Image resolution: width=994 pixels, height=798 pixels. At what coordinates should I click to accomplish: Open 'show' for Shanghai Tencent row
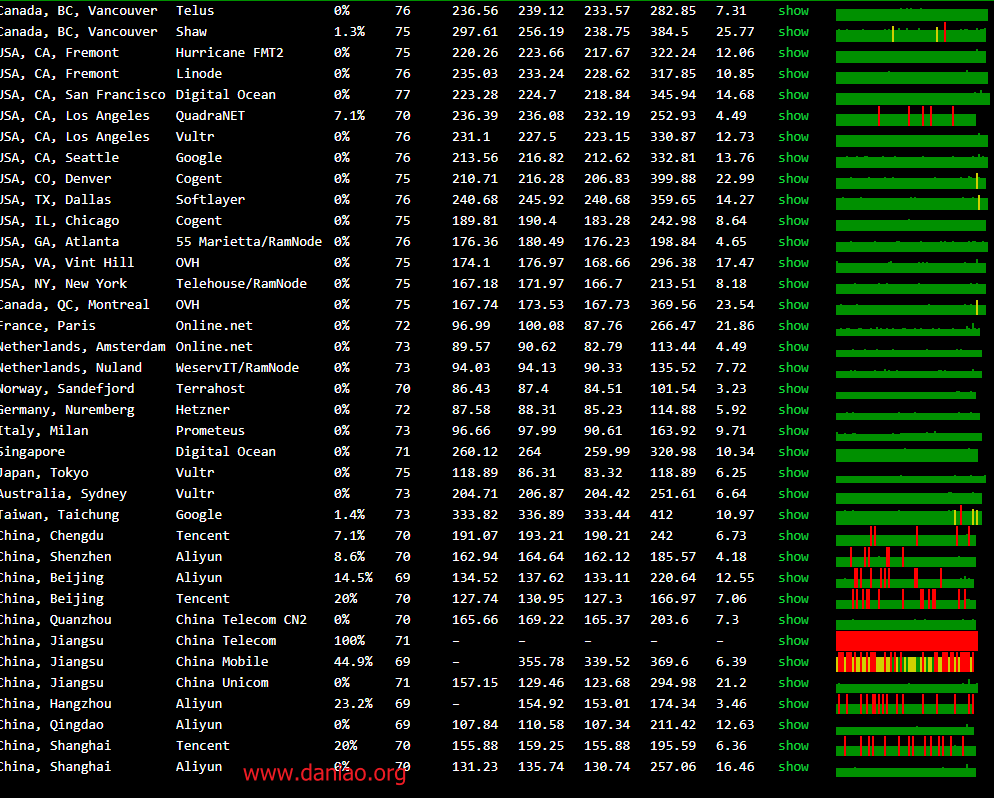tap(793, 745)
